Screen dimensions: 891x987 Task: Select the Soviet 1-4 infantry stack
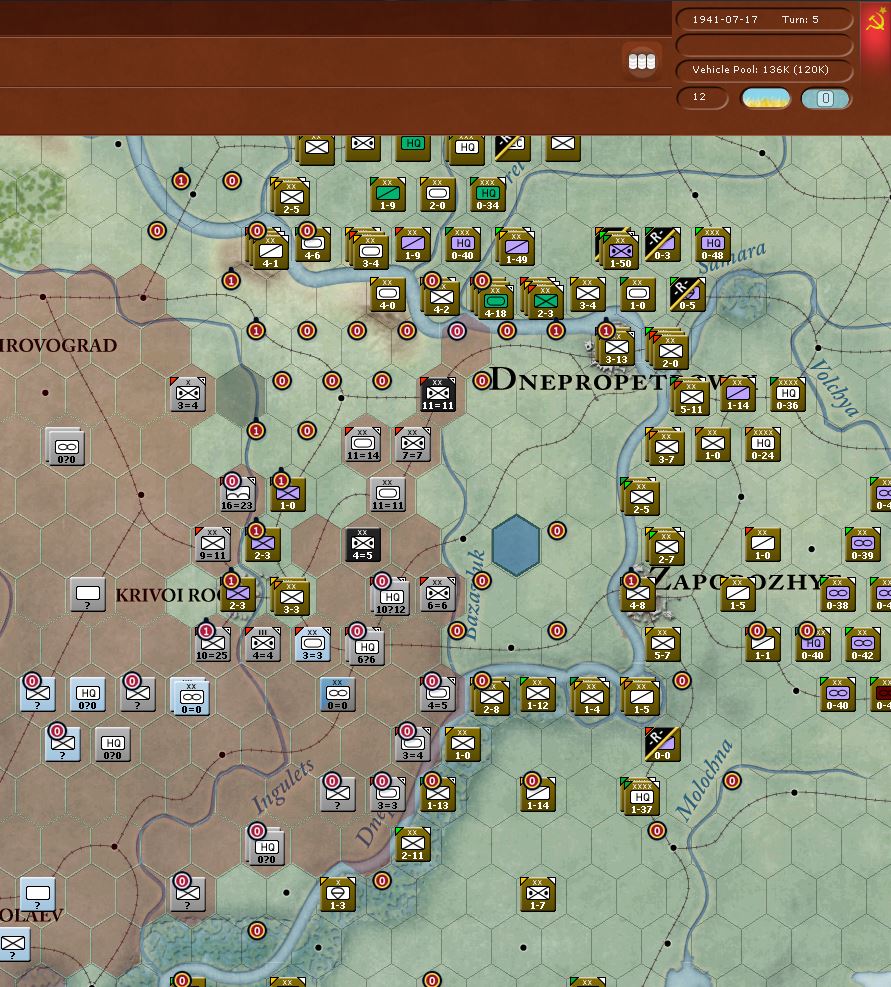(591, 697)
